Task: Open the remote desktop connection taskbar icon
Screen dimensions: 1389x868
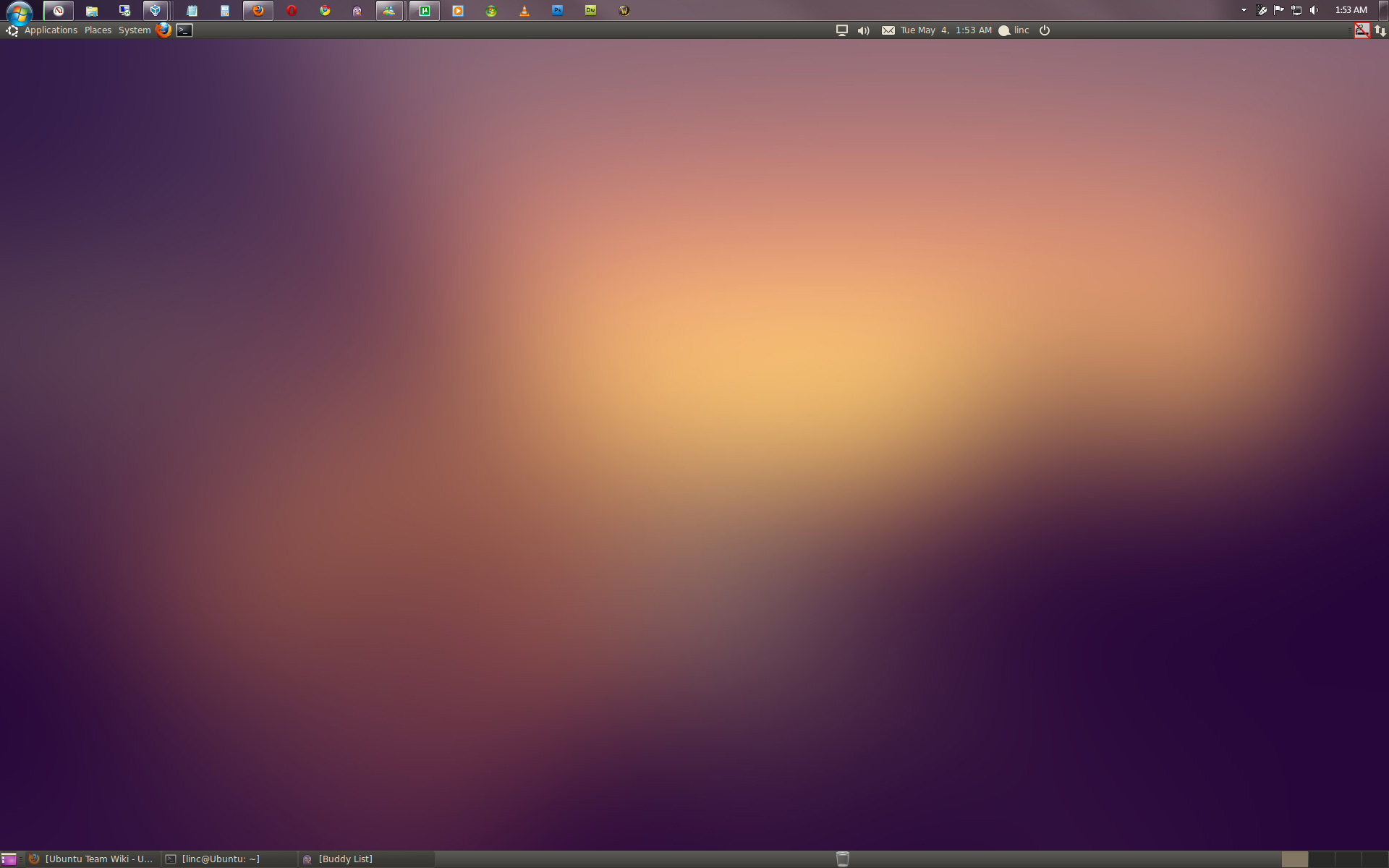Action: click(124, 11)
